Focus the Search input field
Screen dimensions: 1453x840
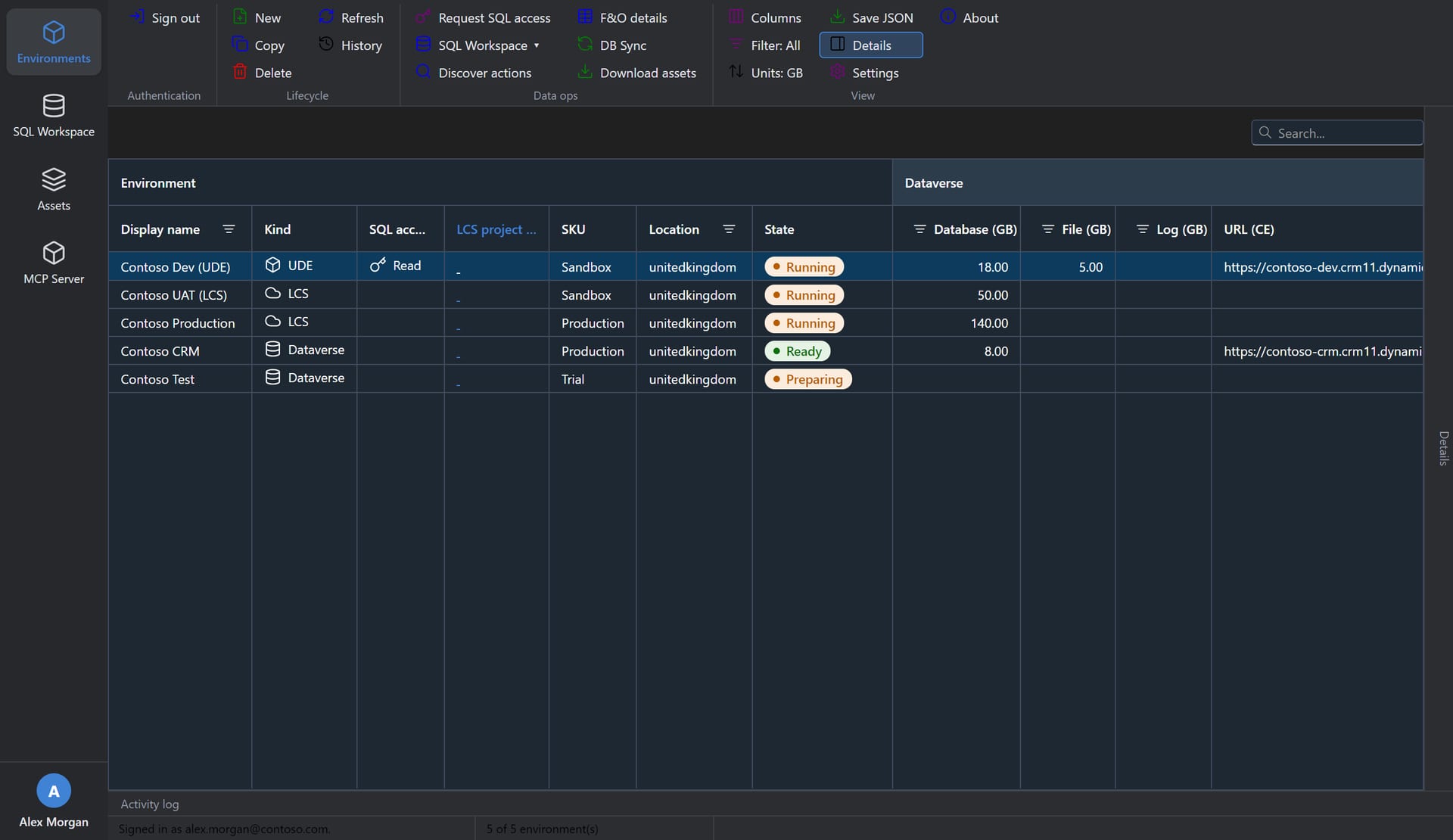coord(1337,132)
